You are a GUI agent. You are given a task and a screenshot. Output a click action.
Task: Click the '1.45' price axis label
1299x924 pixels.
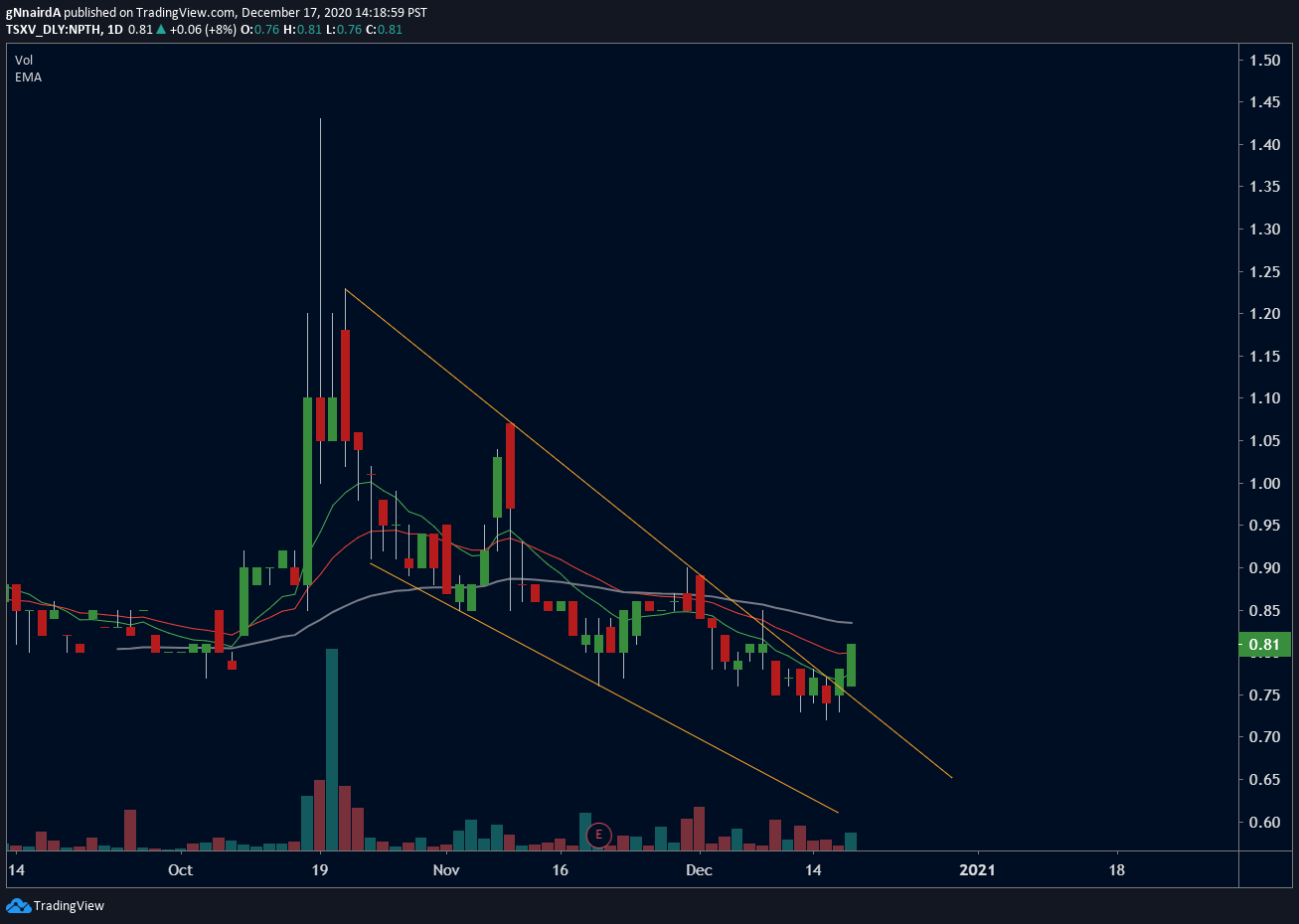(1264, 102)
